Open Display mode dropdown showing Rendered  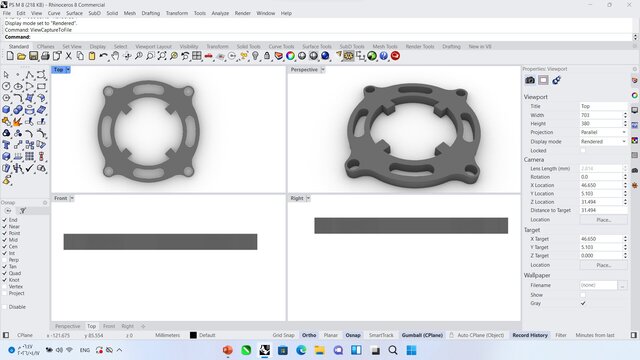pyautogui.click(x=603, y=142)
